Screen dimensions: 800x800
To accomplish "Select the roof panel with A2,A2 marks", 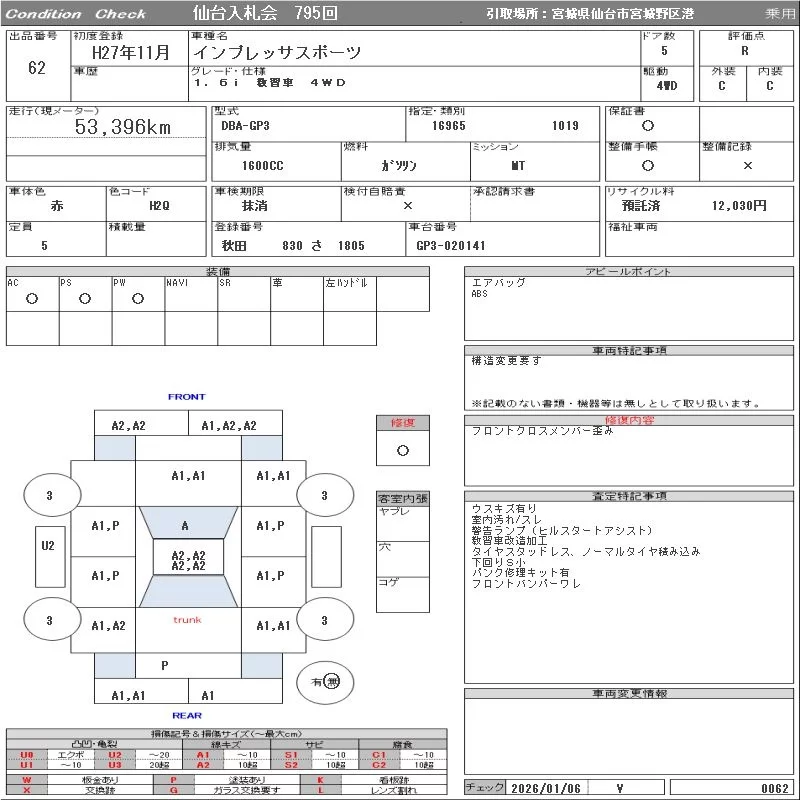I will 188,561.
